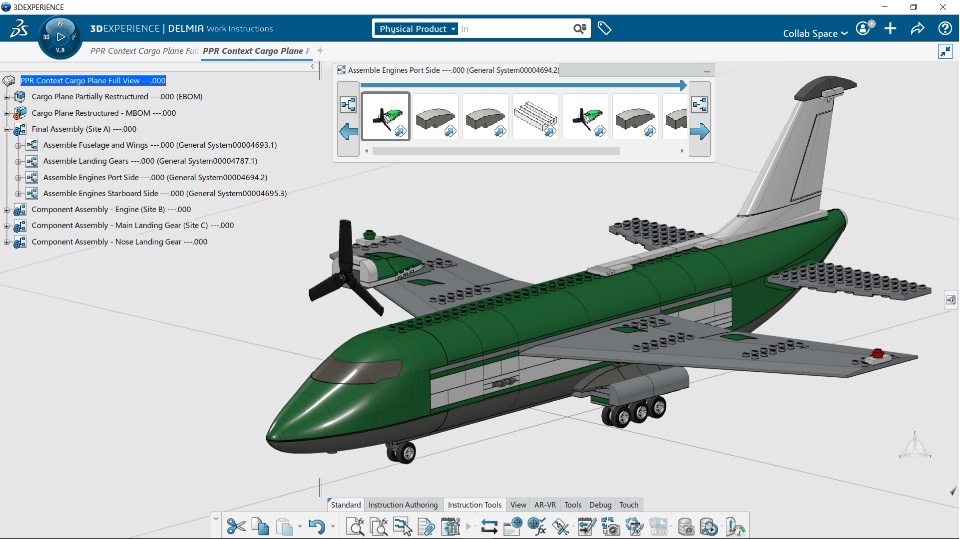Click the tree-with-cursor selection icon
This screenshot has width=960, height=539.
403,526
